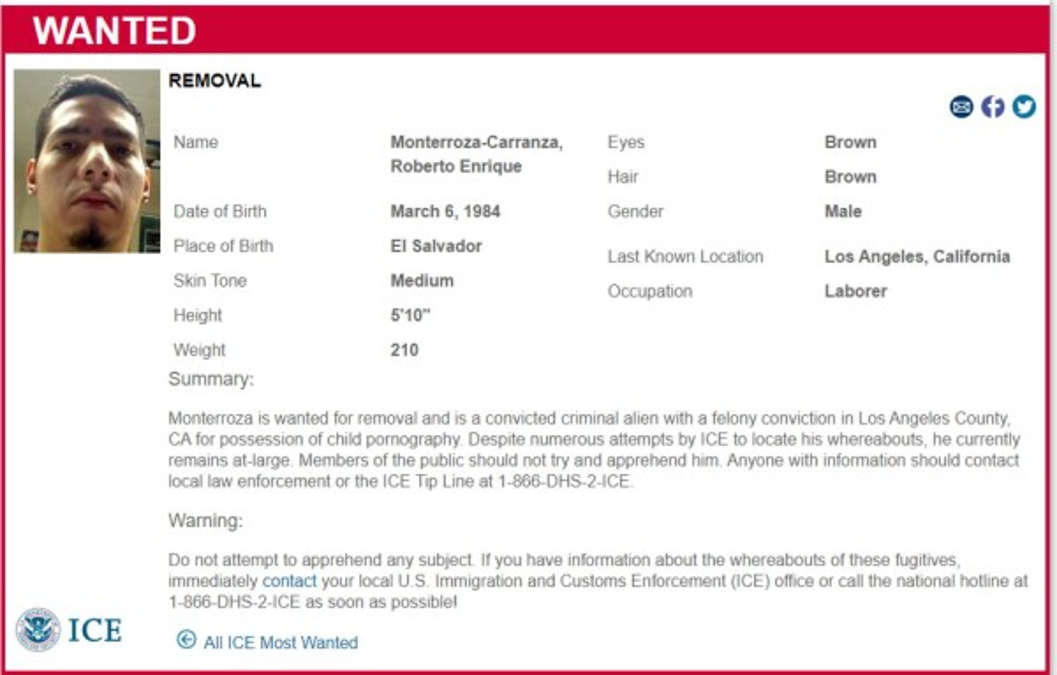Share this page on Facebook
The width and height of the screenshot is (1057, 675).
click(x=992, y=106)
